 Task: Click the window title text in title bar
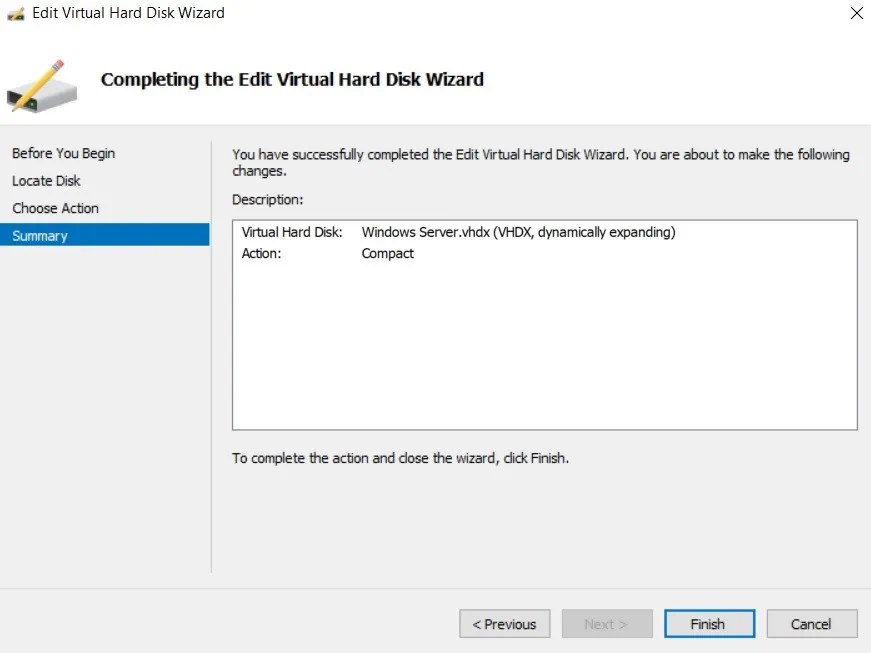pos(128,14)
